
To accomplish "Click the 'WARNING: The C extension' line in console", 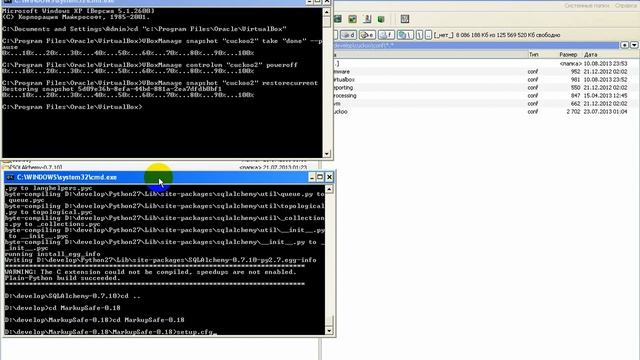I will click(151, 272).
